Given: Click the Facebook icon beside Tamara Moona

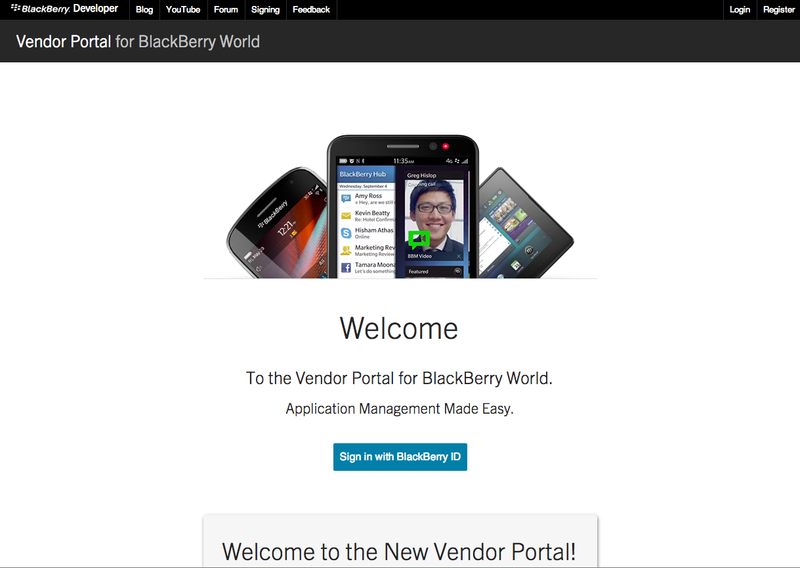Looking at the screenshot, I should pos(346,267).
